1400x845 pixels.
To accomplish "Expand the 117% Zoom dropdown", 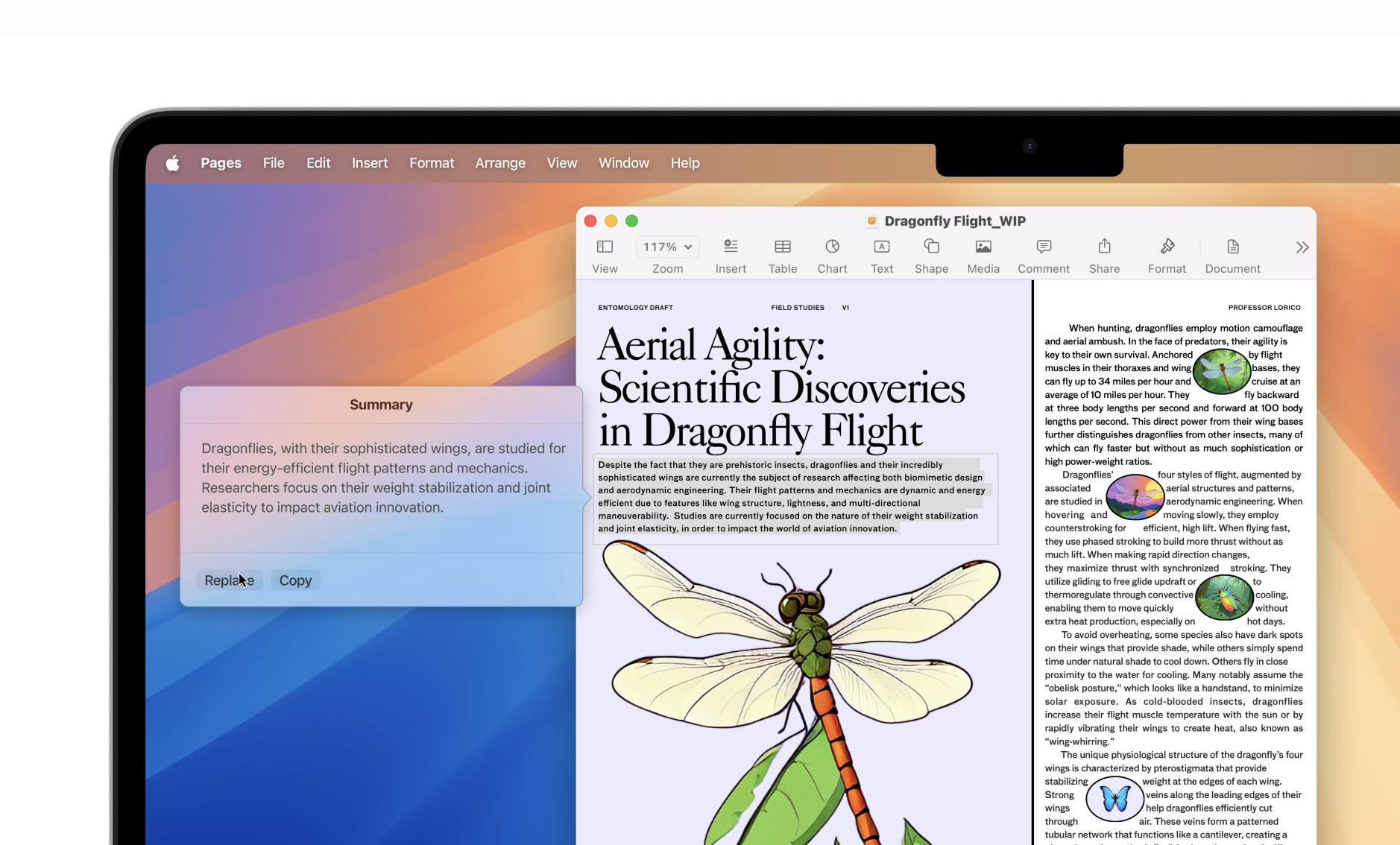I will (x=667, y=247).
